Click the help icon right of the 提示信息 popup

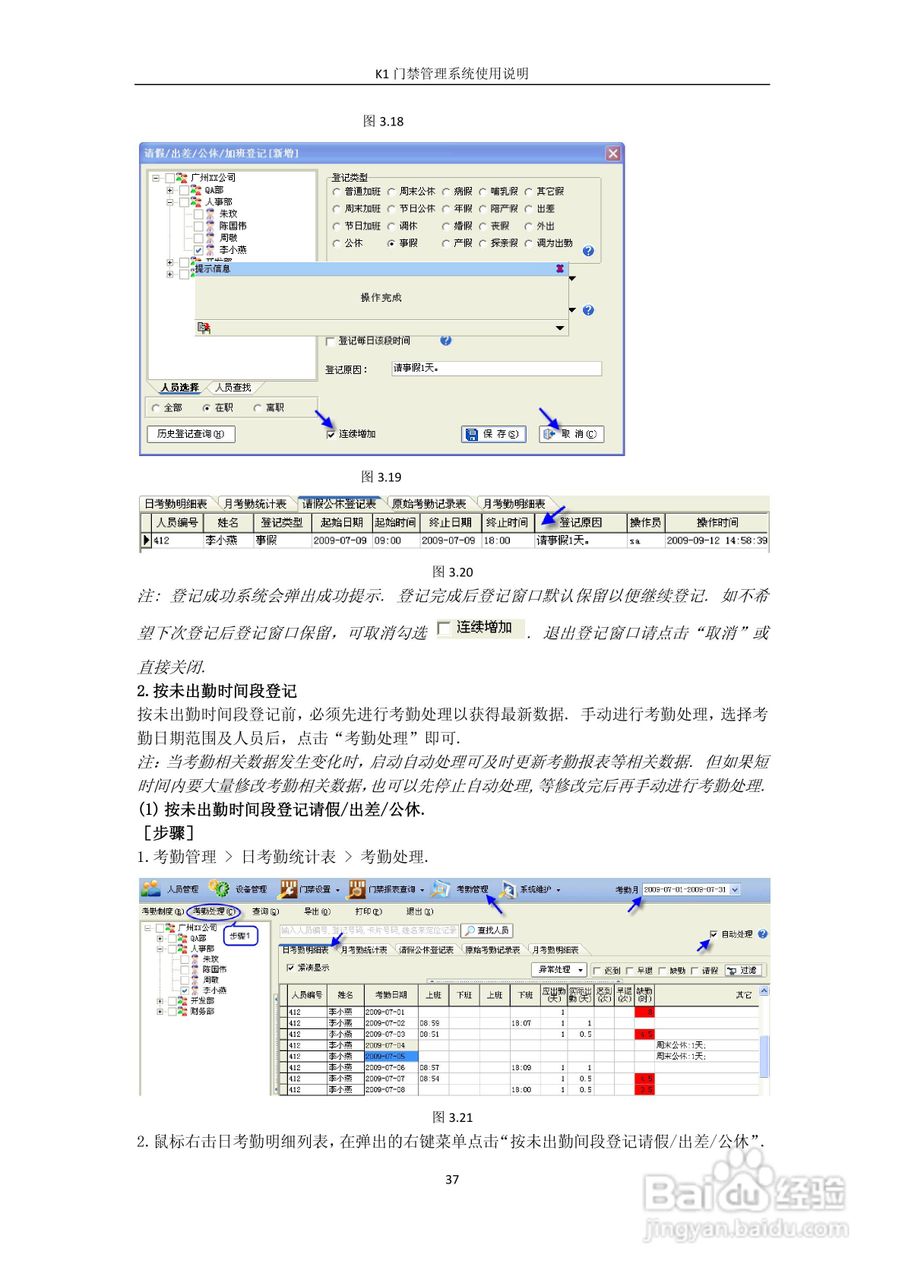point(588,311)
